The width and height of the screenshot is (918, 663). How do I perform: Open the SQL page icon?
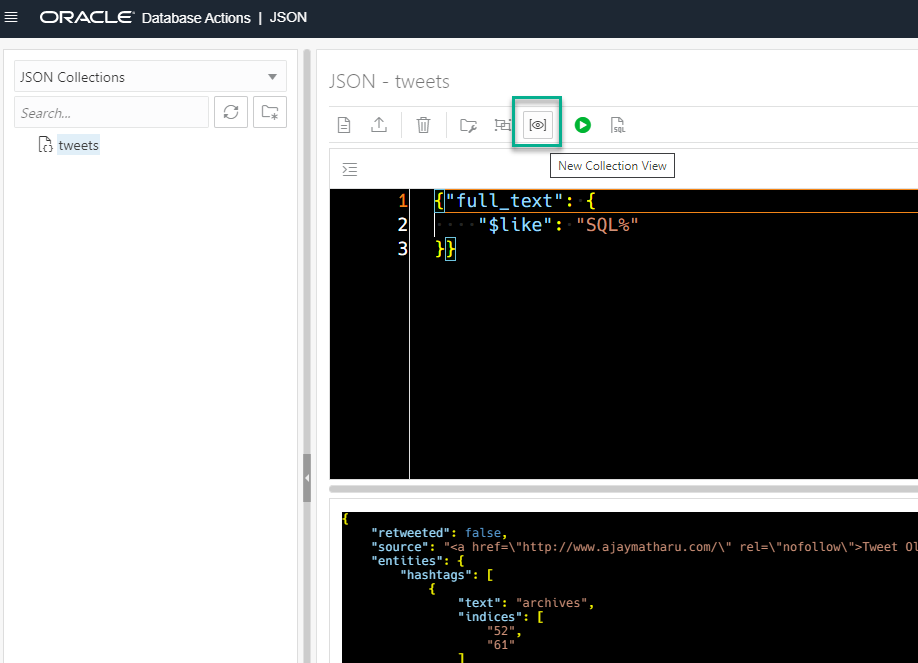tap(618, 125)
